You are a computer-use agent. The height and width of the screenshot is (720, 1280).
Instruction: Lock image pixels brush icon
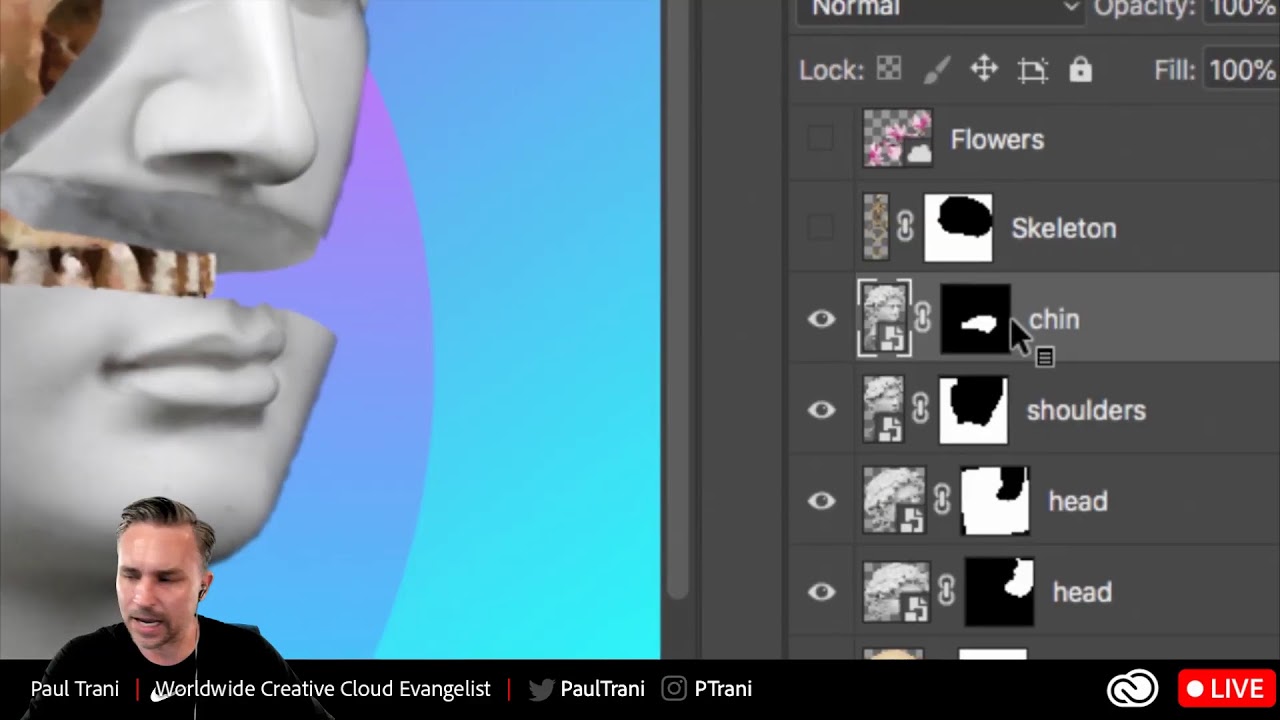(937, 69)
